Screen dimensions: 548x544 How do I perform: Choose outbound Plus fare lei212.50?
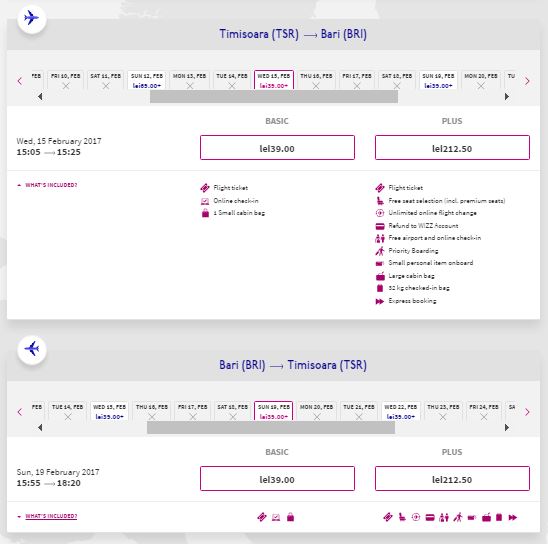pos(452,148)
